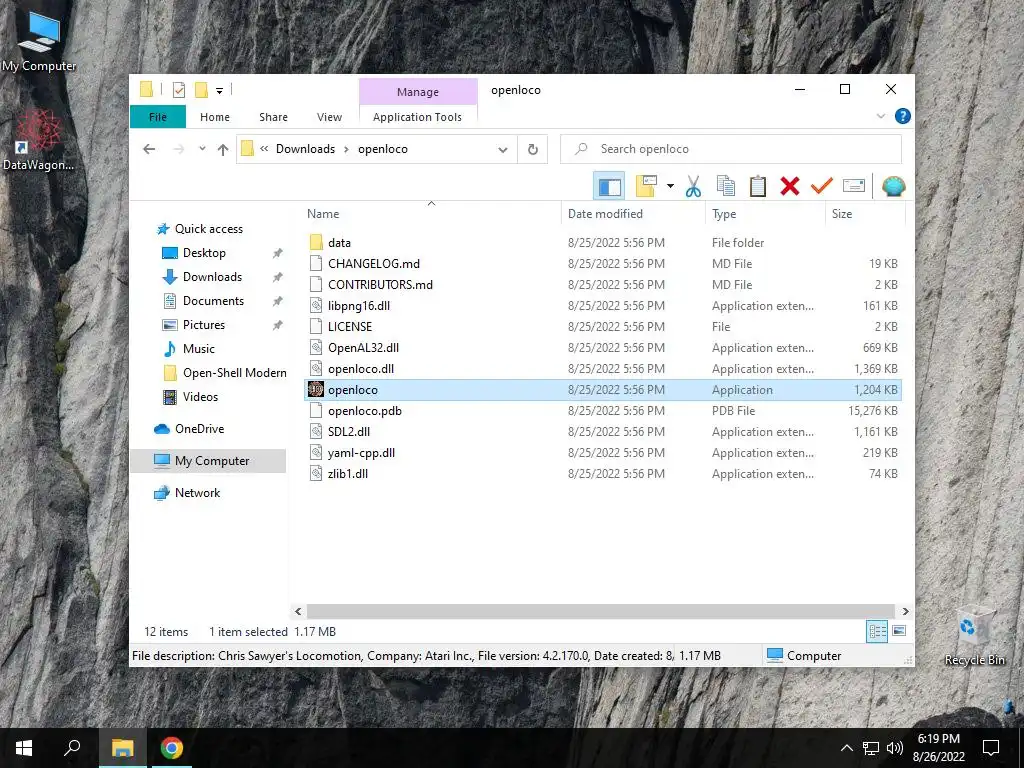1024x768 pixels.
Task: Select Downloads in the navigation pane
Action: [212, 277]
